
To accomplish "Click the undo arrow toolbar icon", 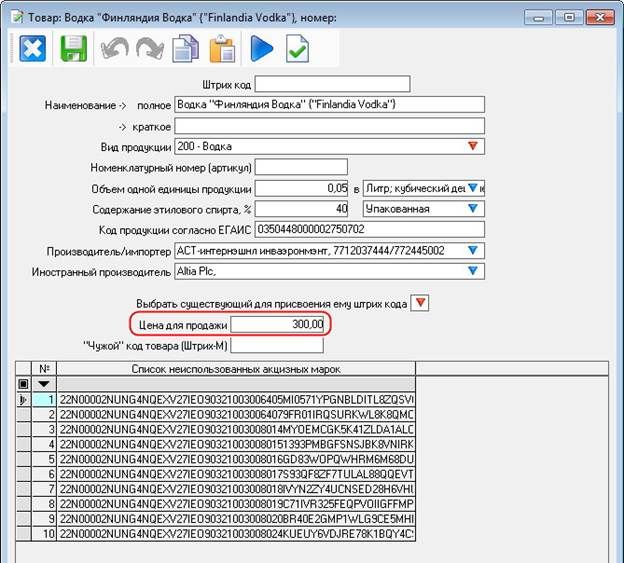I will tap(115, 49).
